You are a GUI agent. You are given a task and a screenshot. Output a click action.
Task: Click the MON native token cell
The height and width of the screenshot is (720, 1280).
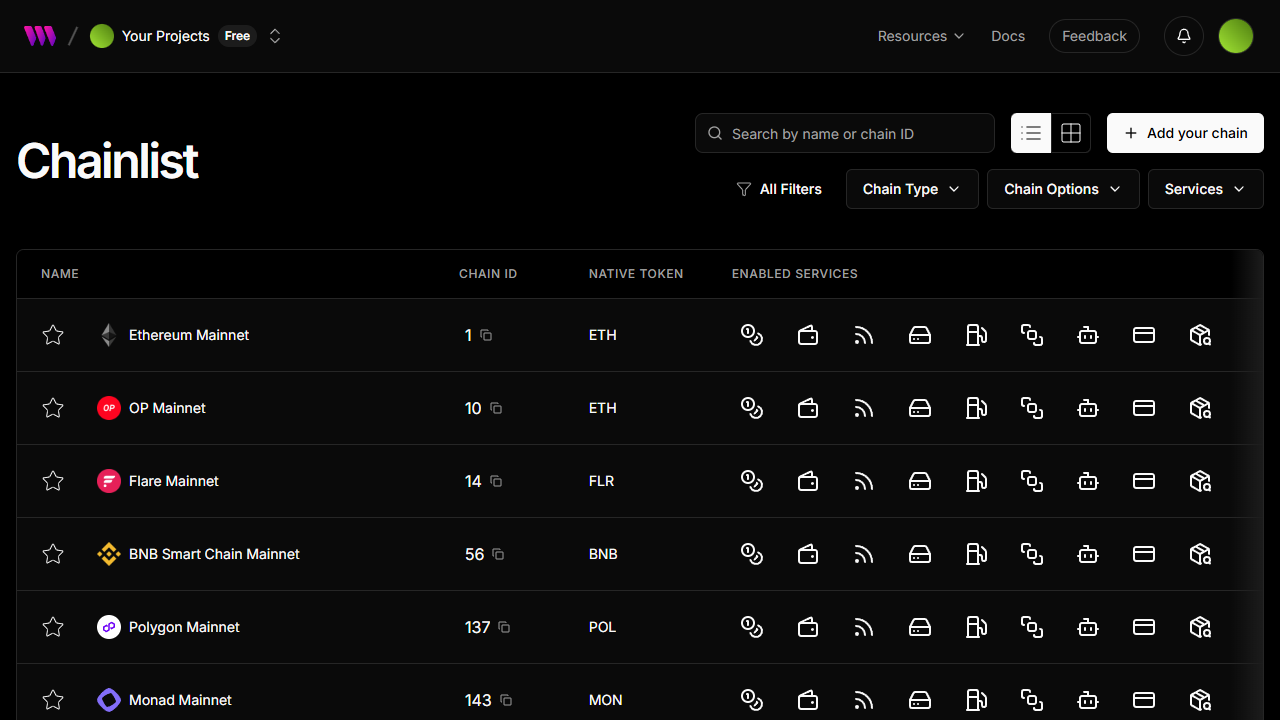click(x=606, y=700)
